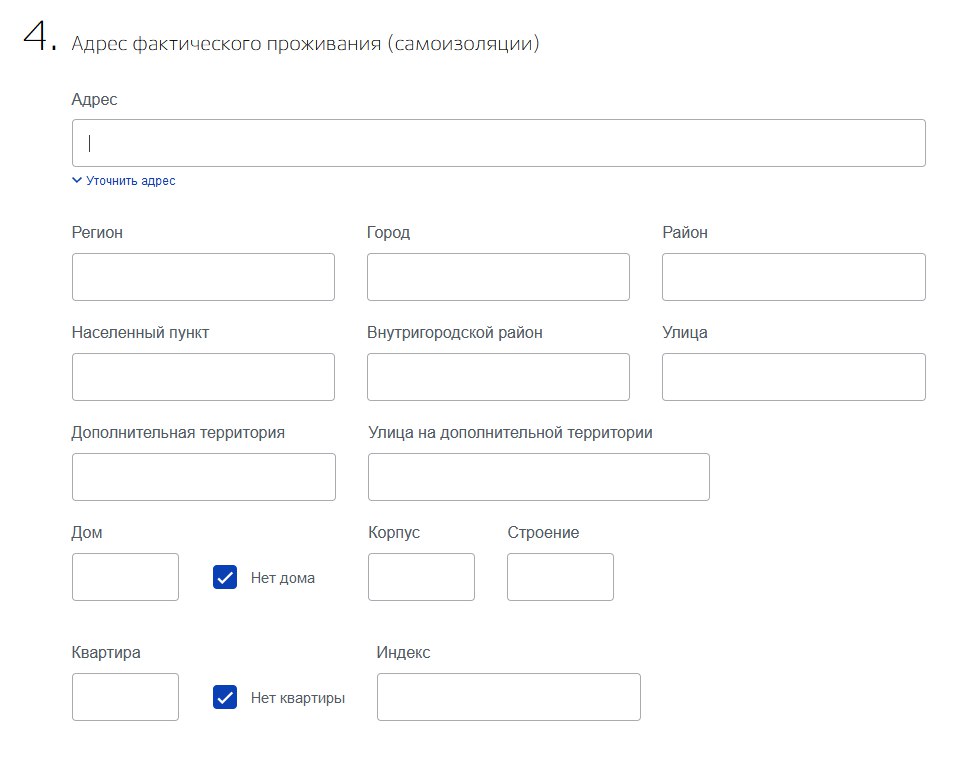978x774 pixels.
Task: Focus the Квартира input box
Action: [x=125, y=697]
